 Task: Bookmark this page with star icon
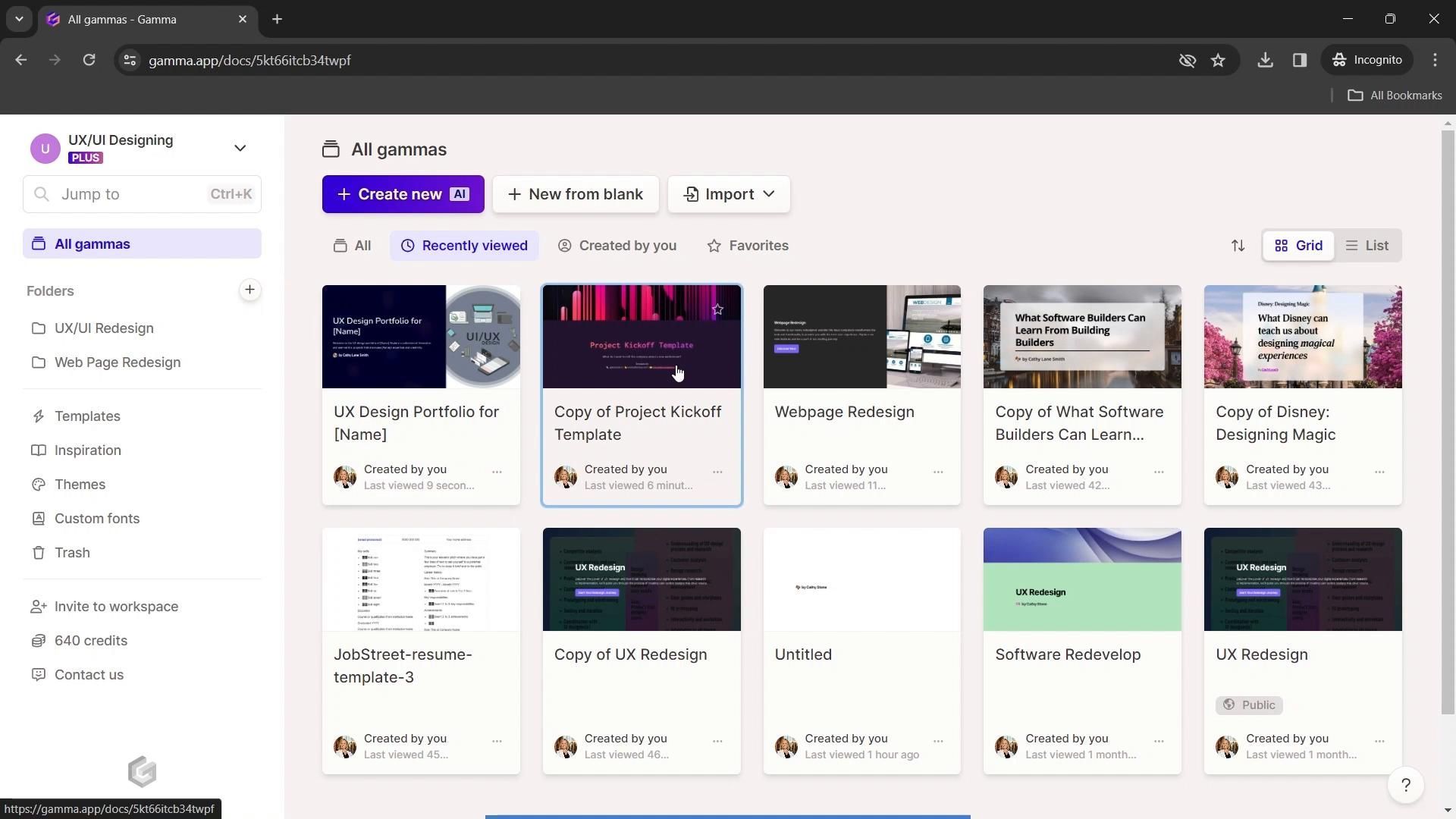coord(1218,60)
